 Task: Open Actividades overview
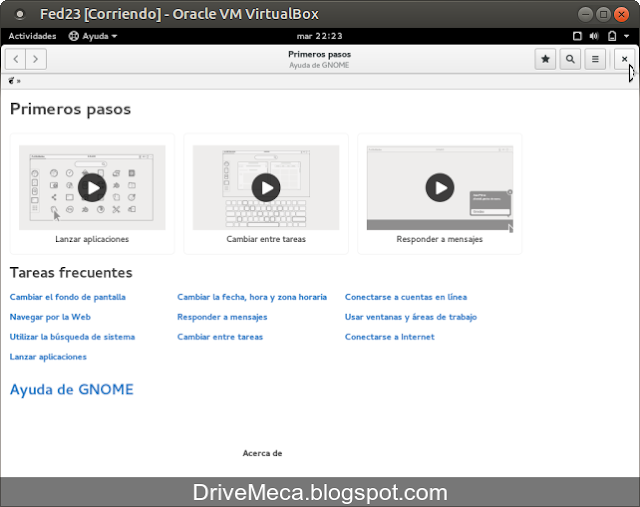click(x=32, y=36)
